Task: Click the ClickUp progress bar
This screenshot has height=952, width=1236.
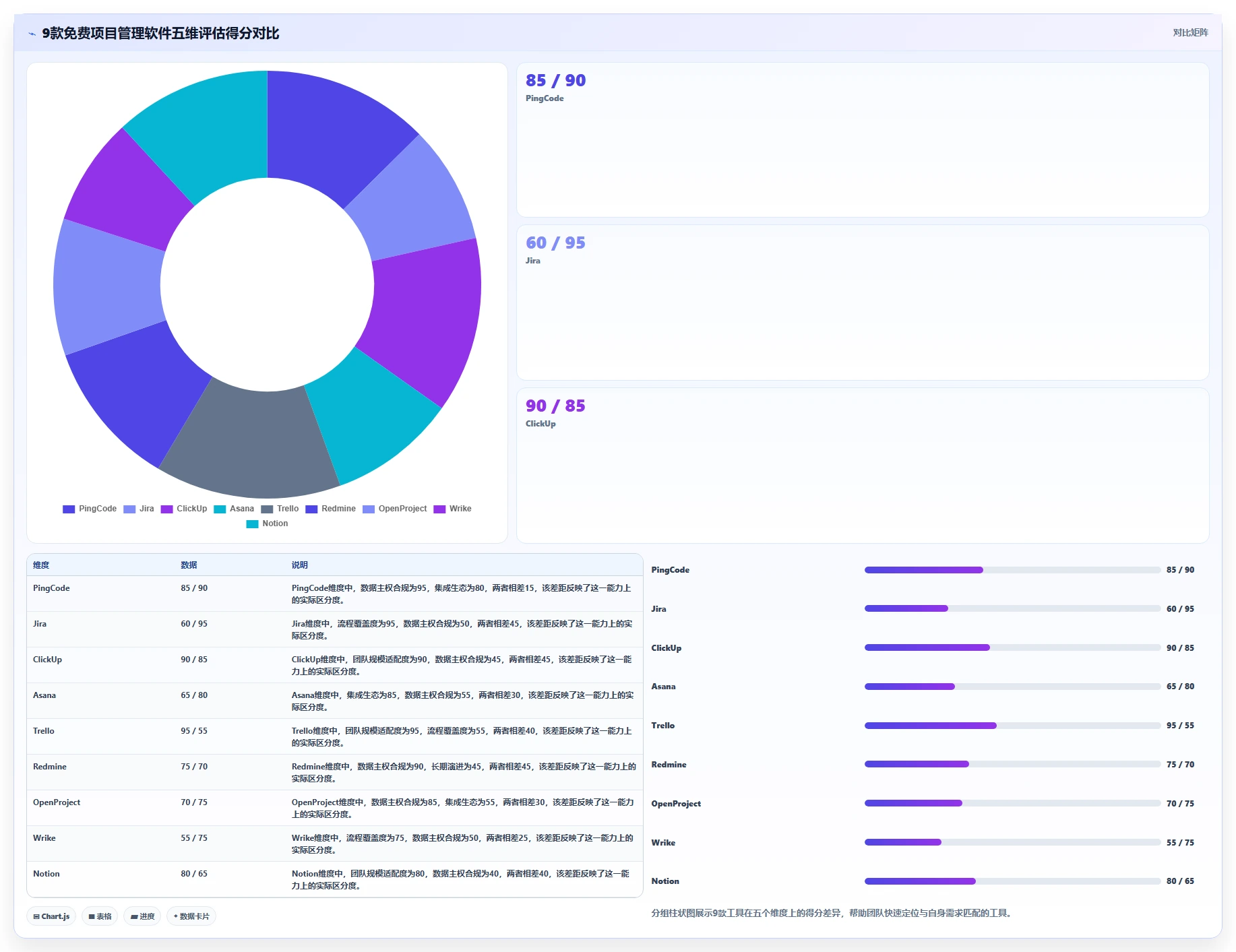Action: pos(1012,647)
